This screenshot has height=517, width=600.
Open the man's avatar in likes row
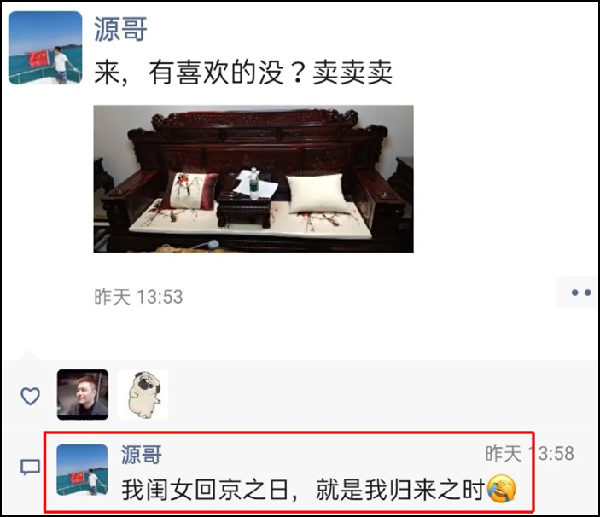pyautogui.click(x=82, y=395)
